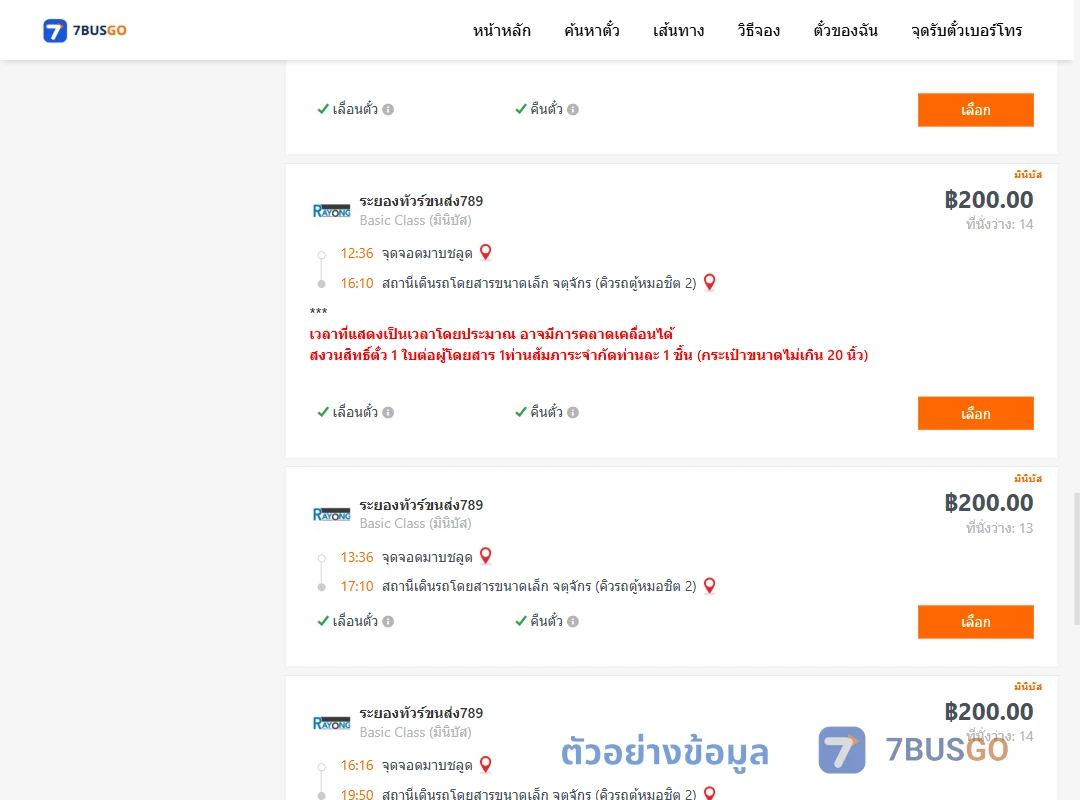The image size is (1080, 800).
Task: Click the Rayong logo on the 13:36 trip card
Action: click(x=331, y=514)
